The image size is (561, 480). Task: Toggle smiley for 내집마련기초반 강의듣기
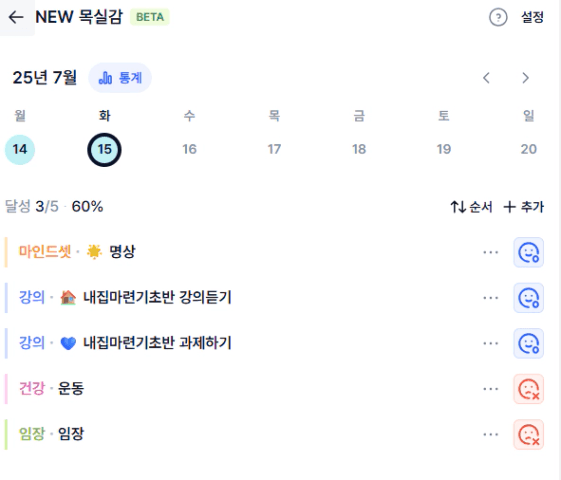point(528,298)
